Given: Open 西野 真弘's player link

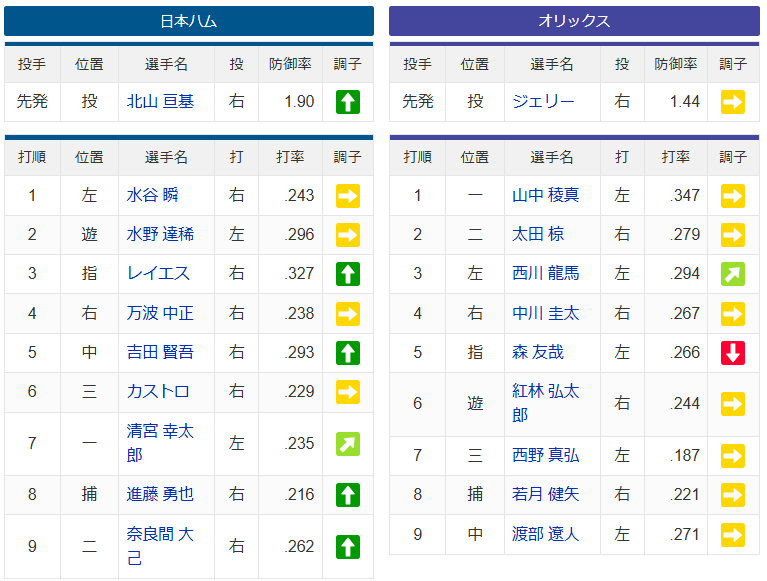Looking at the screenshot, I should coord(545,455).
